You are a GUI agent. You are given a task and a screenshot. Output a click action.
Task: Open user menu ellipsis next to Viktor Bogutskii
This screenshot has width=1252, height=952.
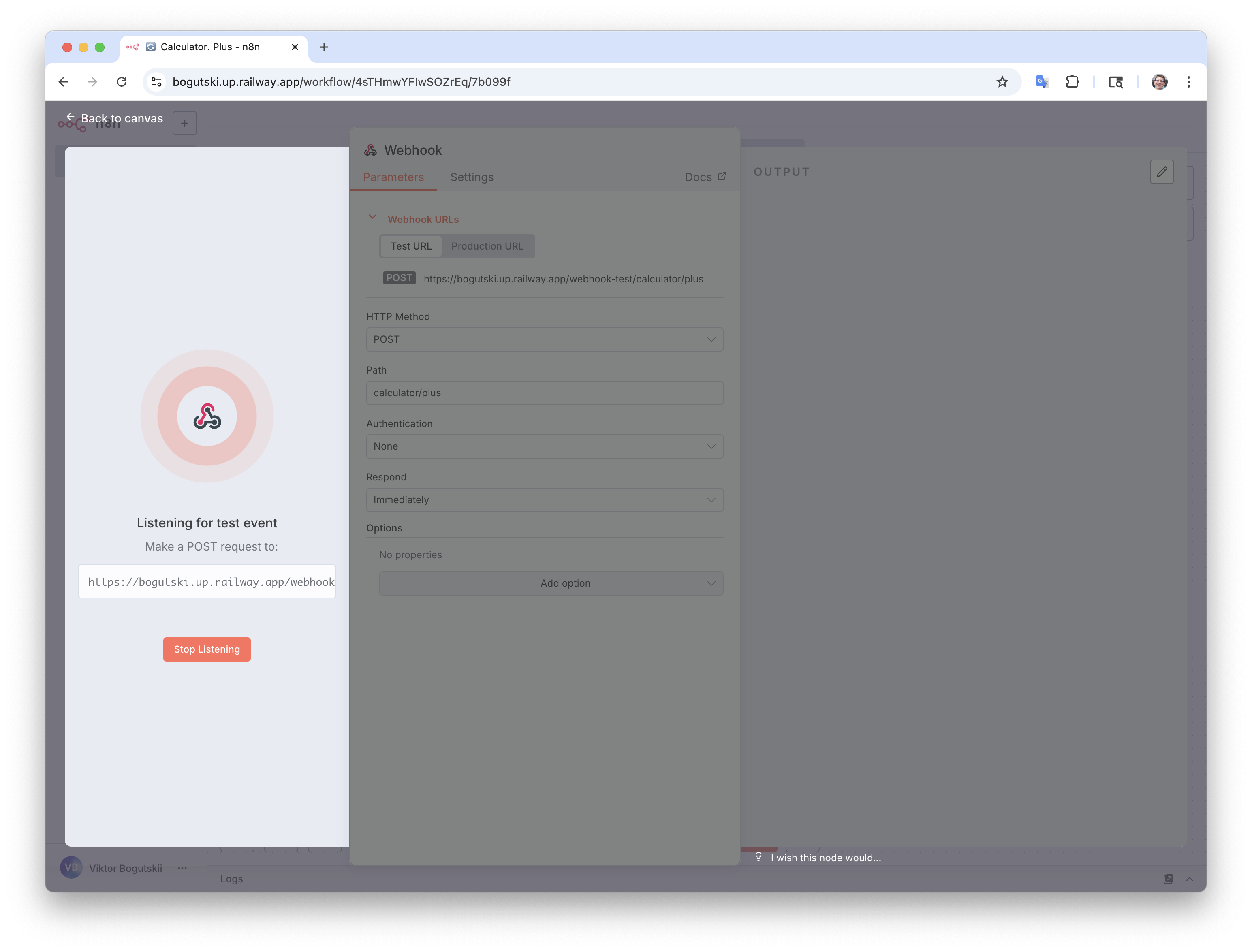click(182, 868)
